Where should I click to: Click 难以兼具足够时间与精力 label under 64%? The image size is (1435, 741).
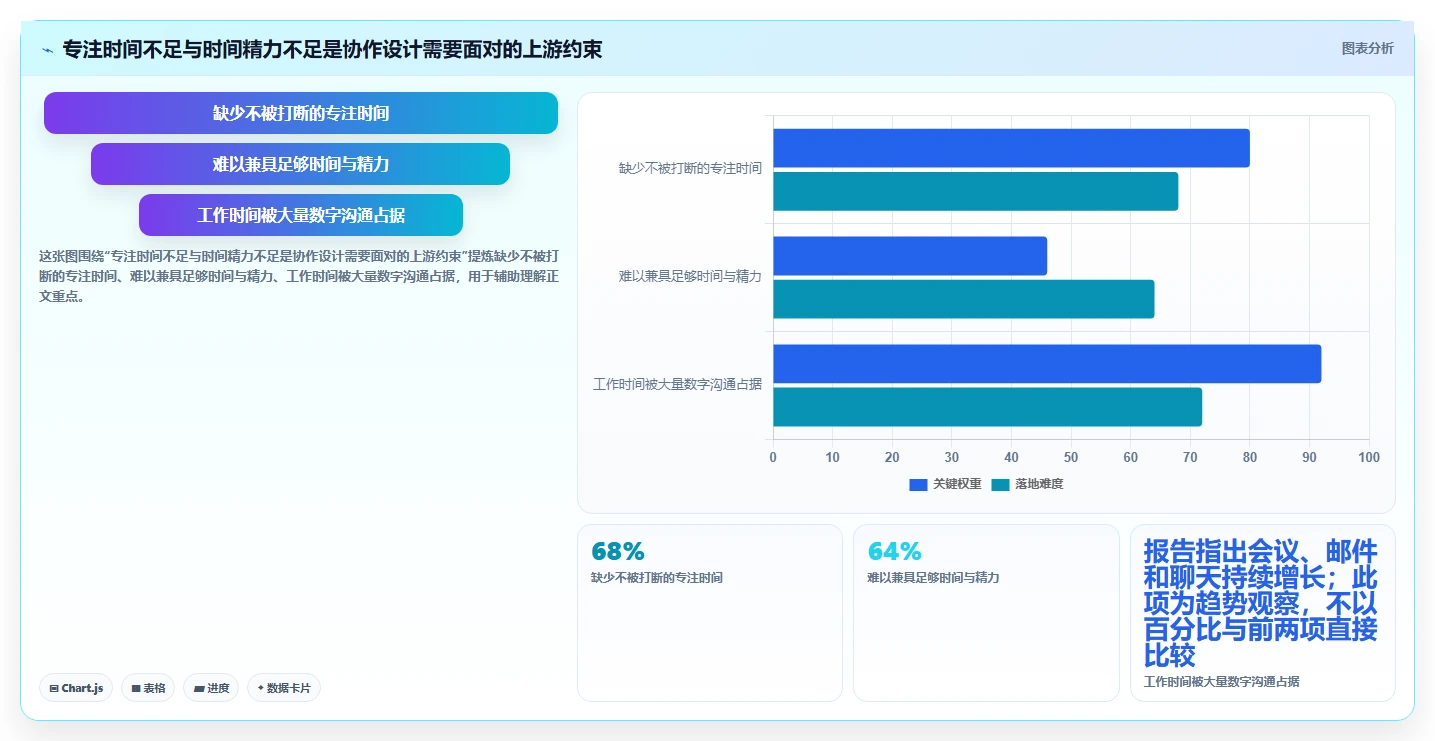(933, 578)
